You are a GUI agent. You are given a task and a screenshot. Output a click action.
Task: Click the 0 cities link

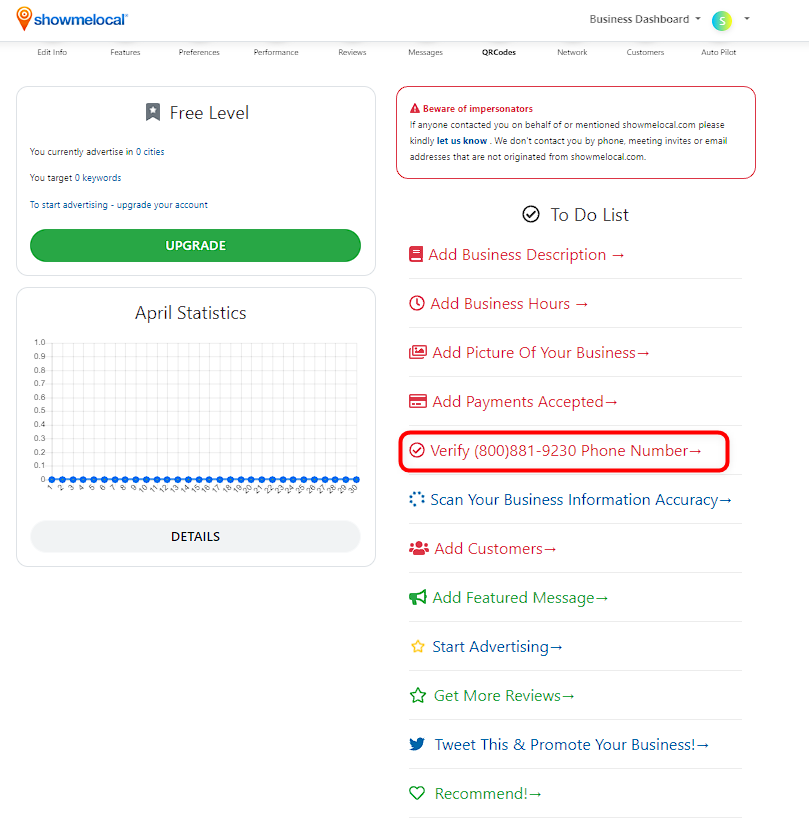tap(150, 152)
